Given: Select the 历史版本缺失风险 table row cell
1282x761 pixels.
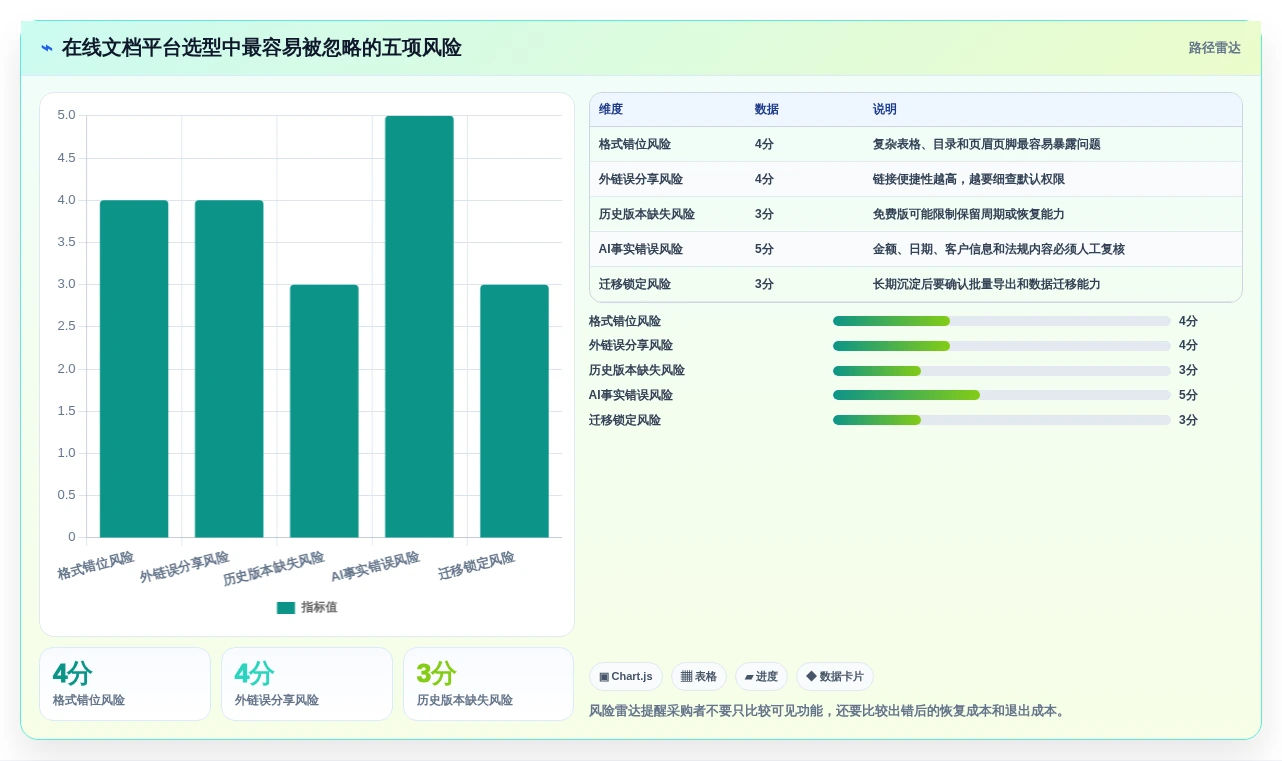Looking at the screenshot, I should (x=647, y=214).
